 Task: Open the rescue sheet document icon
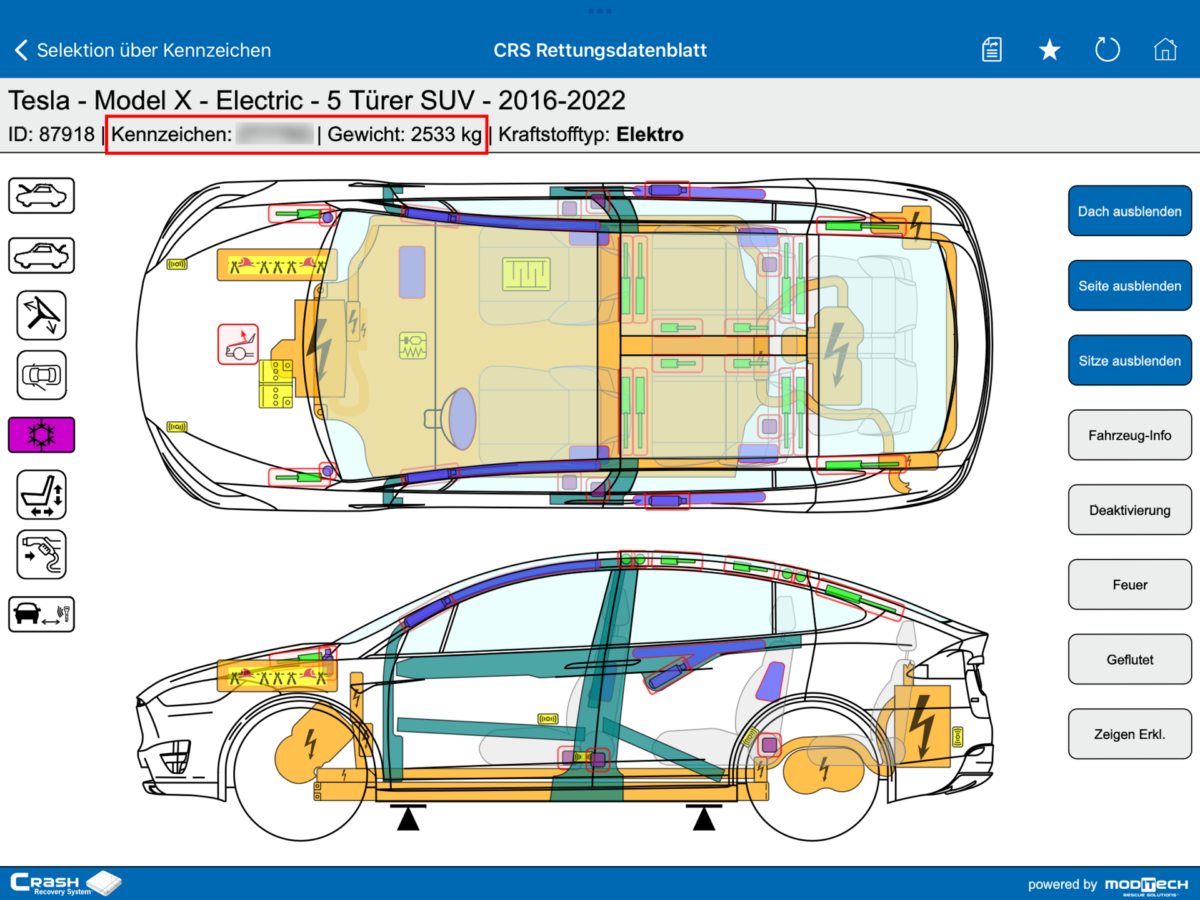991,50
